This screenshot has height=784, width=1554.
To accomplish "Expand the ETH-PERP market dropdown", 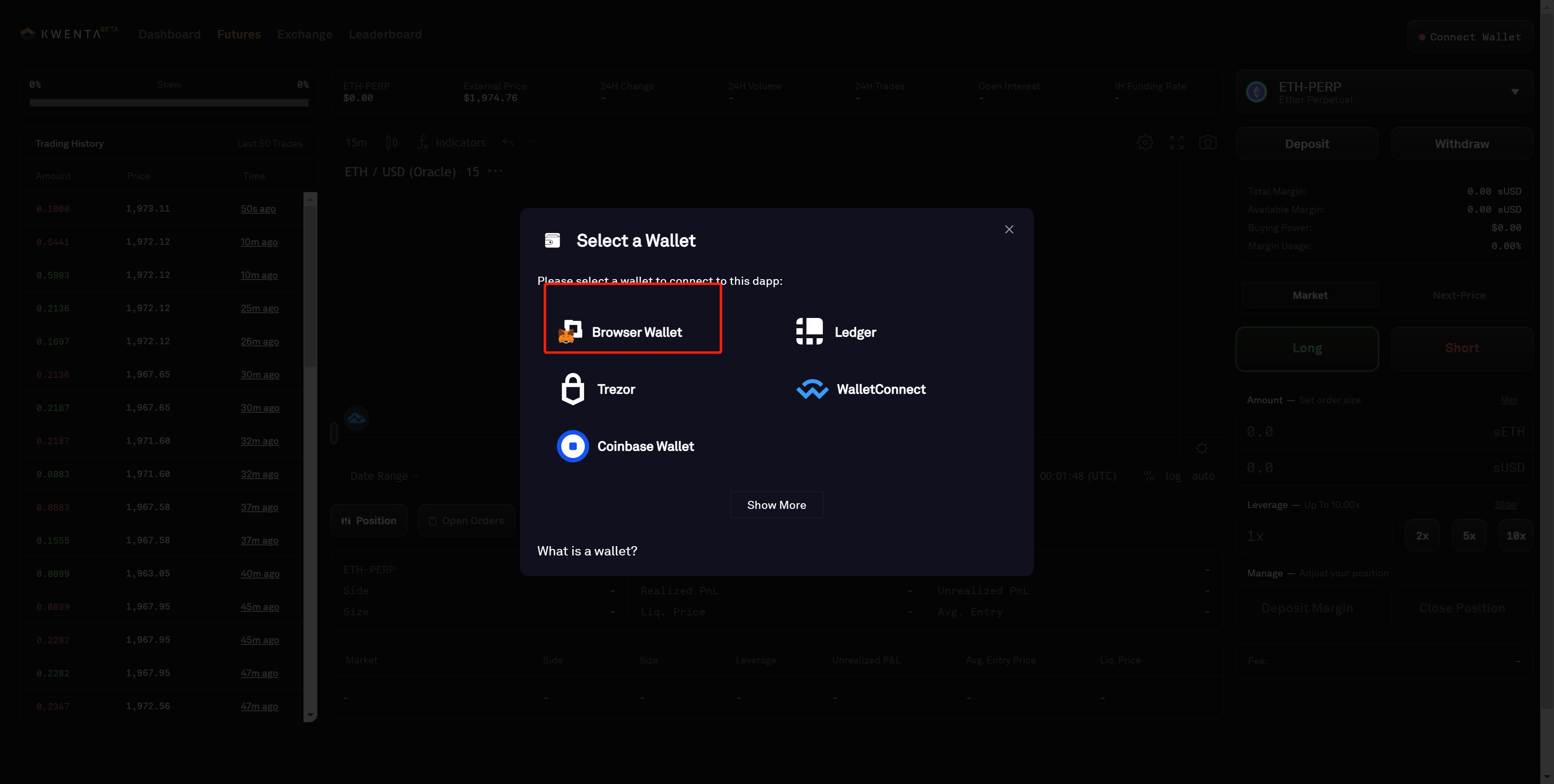I will (1514, 92).
